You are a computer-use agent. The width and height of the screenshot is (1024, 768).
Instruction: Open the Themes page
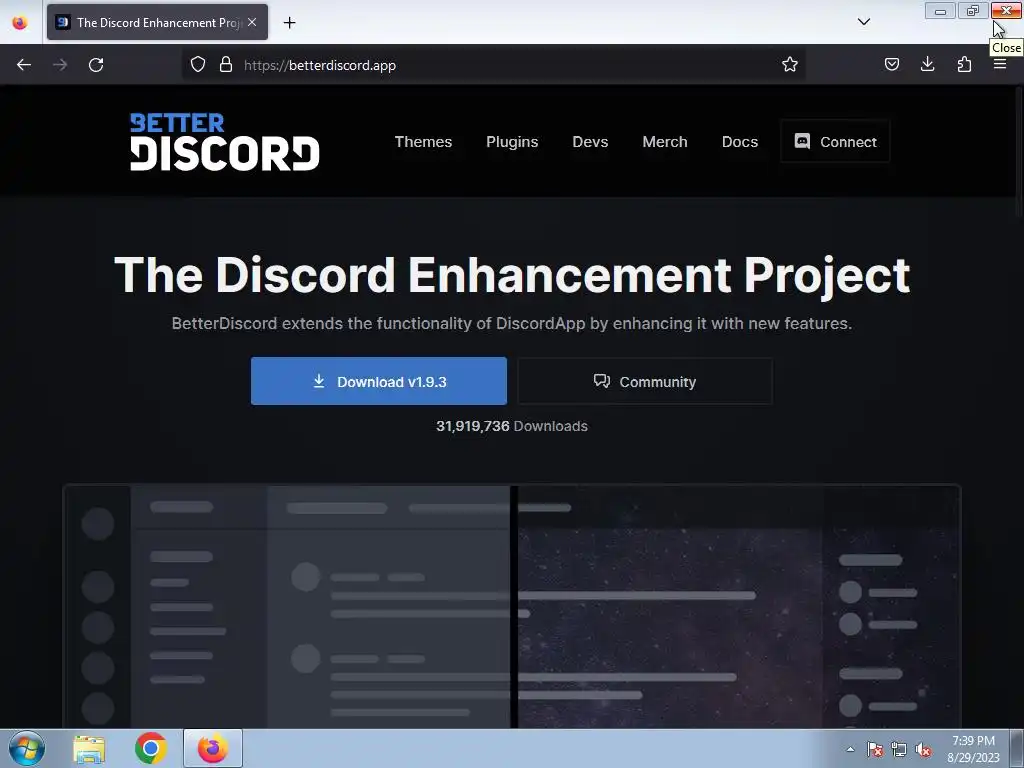(x=423, y=142)
